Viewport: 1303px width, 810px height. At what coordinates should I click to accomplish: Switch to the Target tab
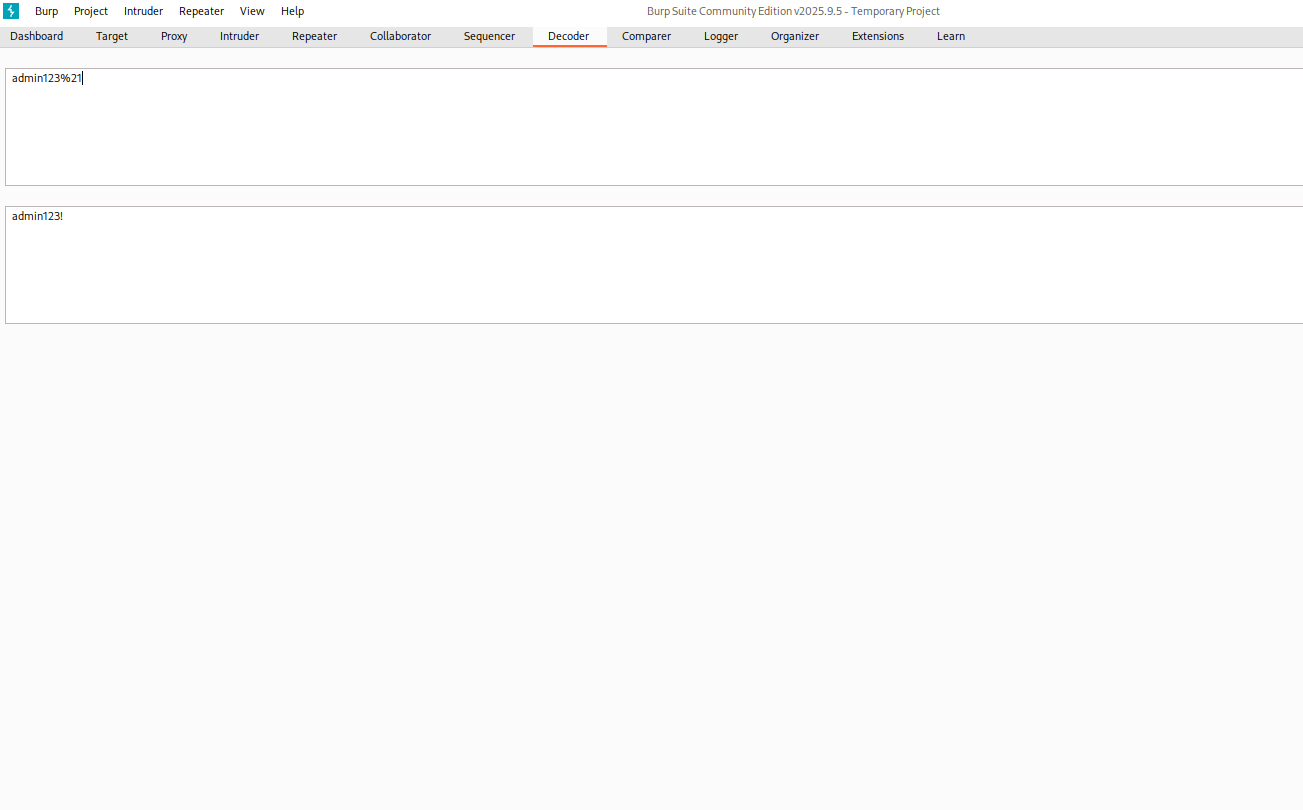coord(112,36)
